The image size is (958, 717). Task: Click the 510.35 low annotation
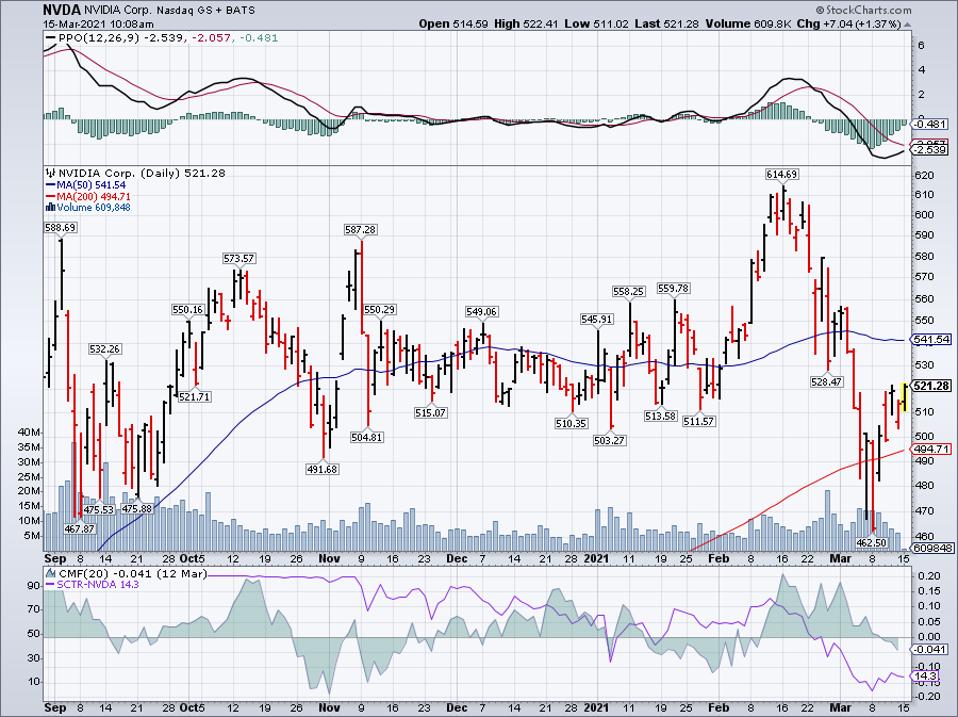pos(571,423)
